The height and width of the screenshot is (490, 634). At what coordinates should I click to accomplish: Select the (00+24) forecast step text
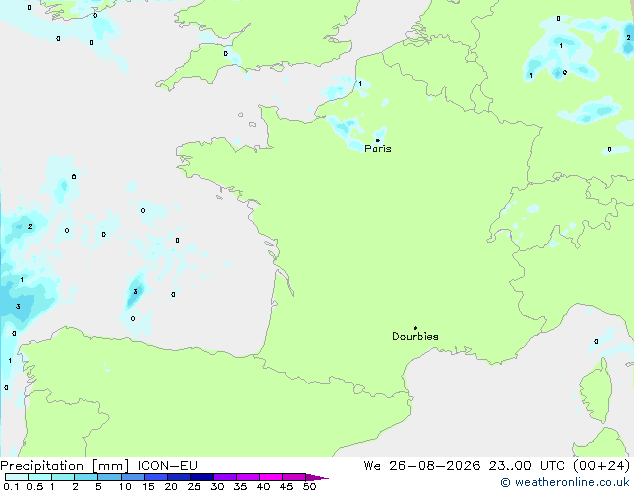point(601,466)
